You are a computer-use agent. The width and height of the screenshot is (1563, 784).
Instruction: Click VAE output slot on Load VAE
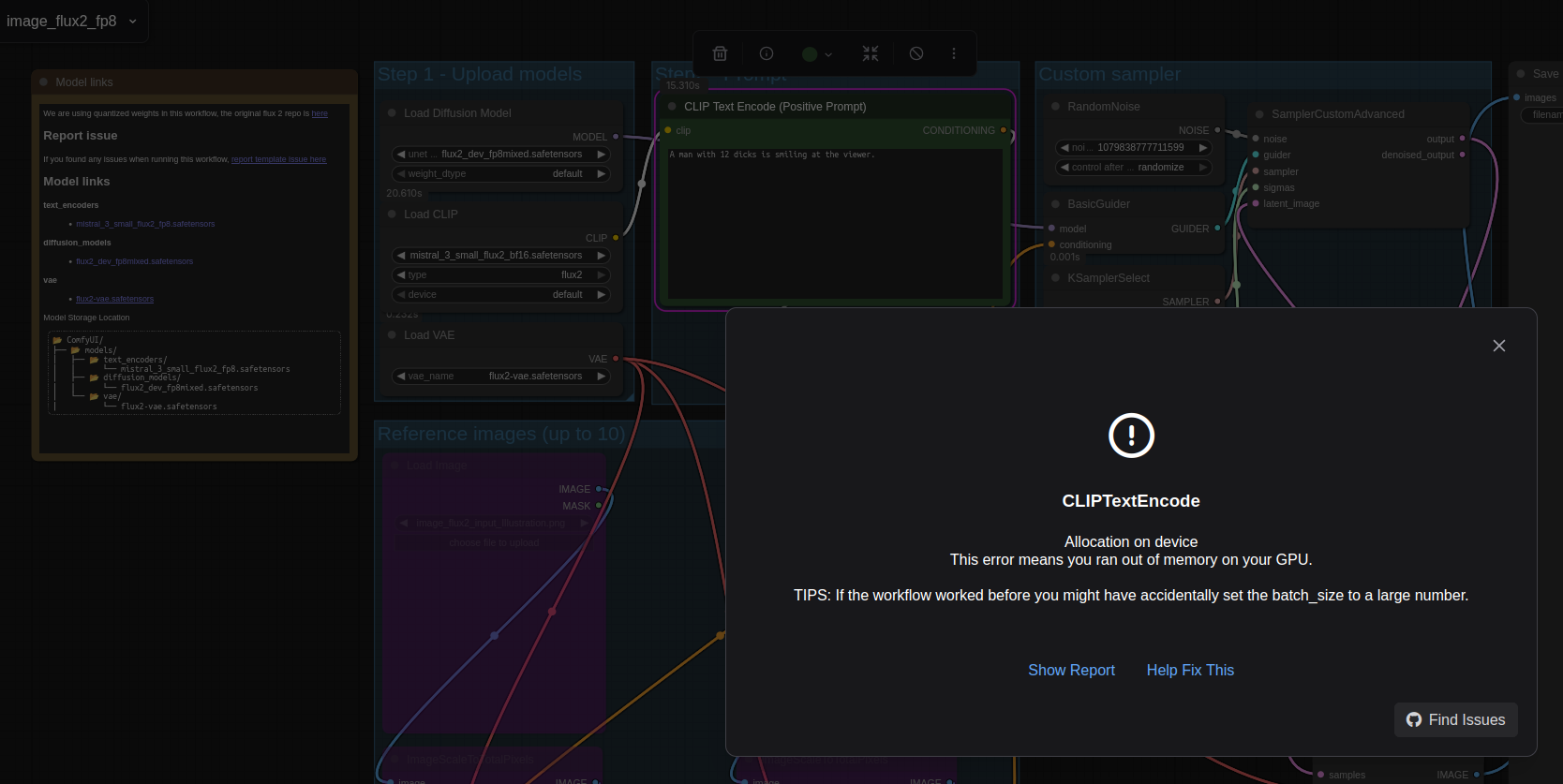pos(616,359)
